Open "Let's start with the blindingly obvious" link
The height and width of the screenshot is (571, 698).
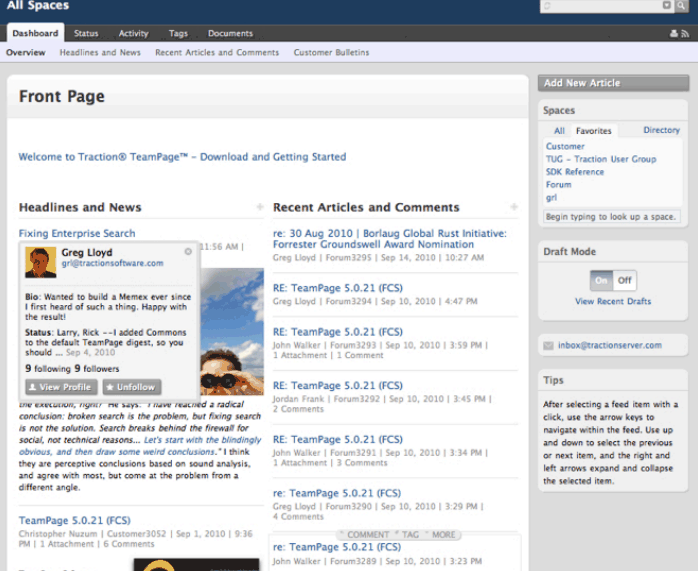[140, 446]
